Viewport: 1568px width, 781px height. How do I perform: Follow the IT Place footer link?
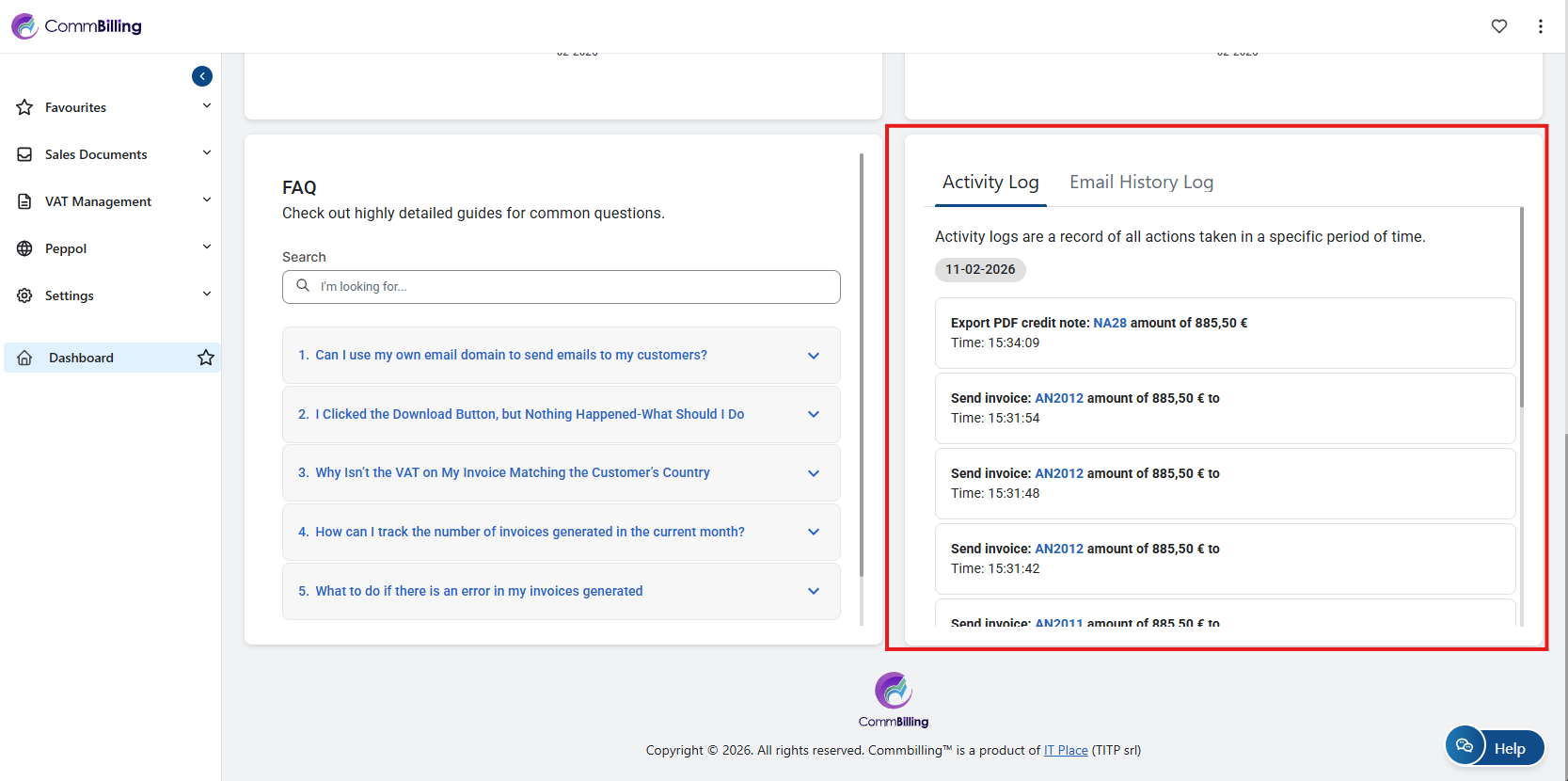tap(1066, 750)
